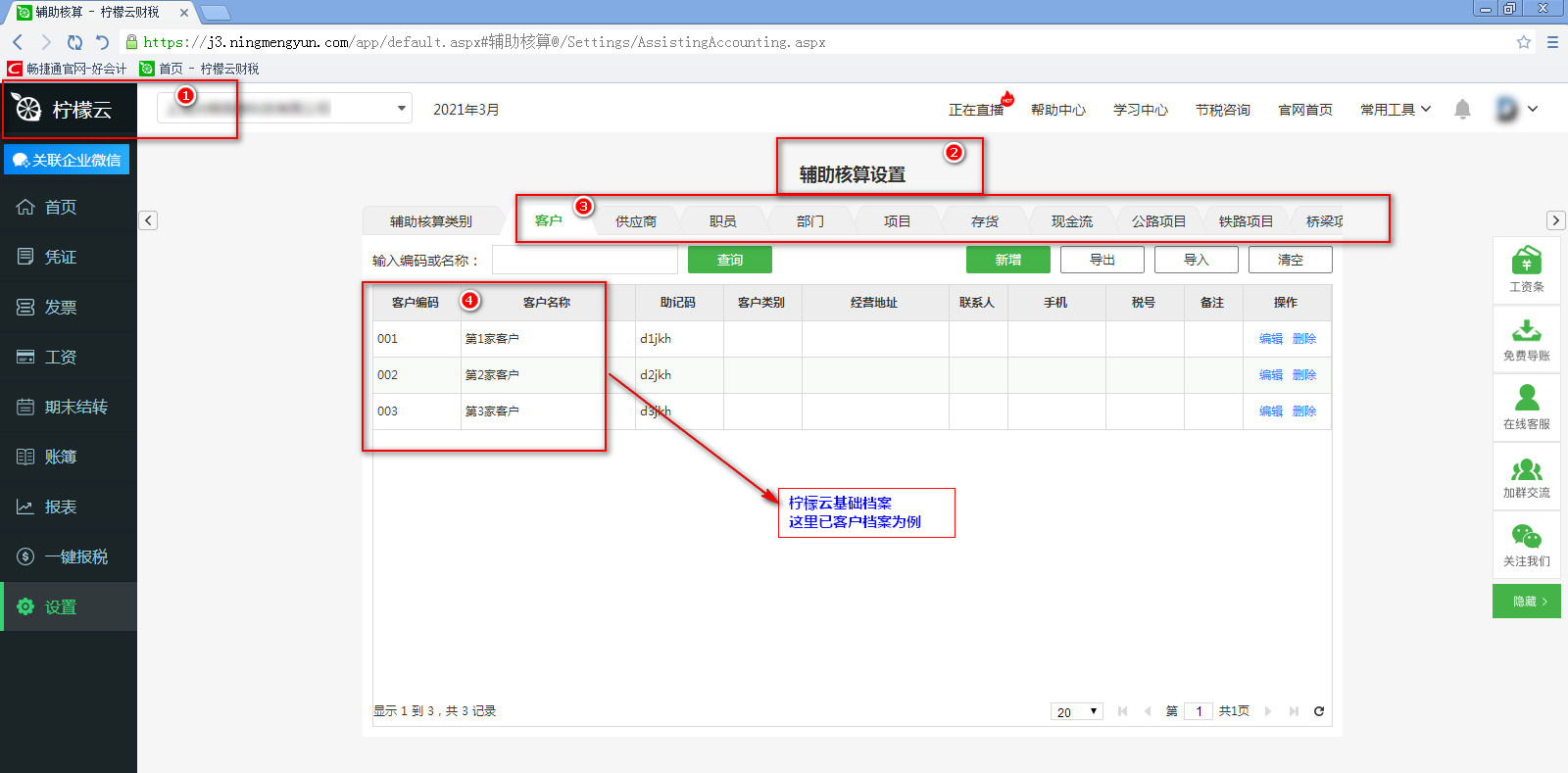The width and height of the screenshot is (1568, 773).
Task: Open 设置 in the left sidebar
Action: 60,607
